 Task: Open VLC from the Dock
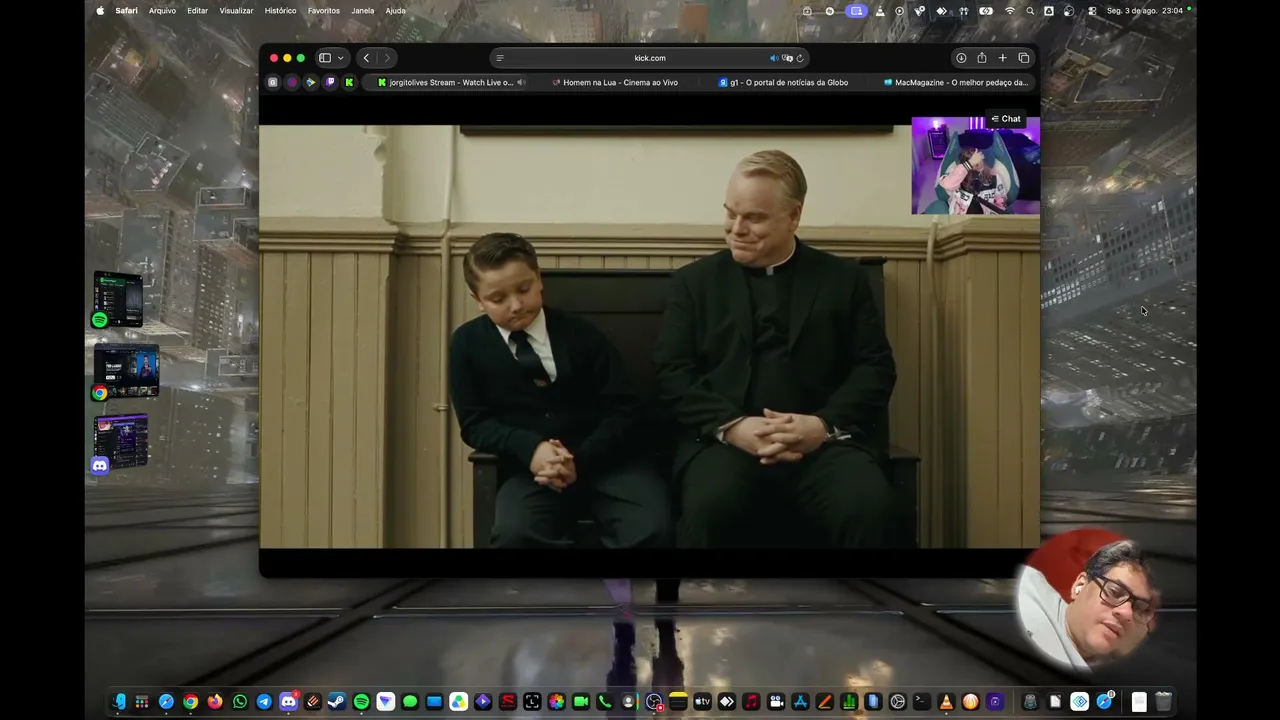coord(946,702)
